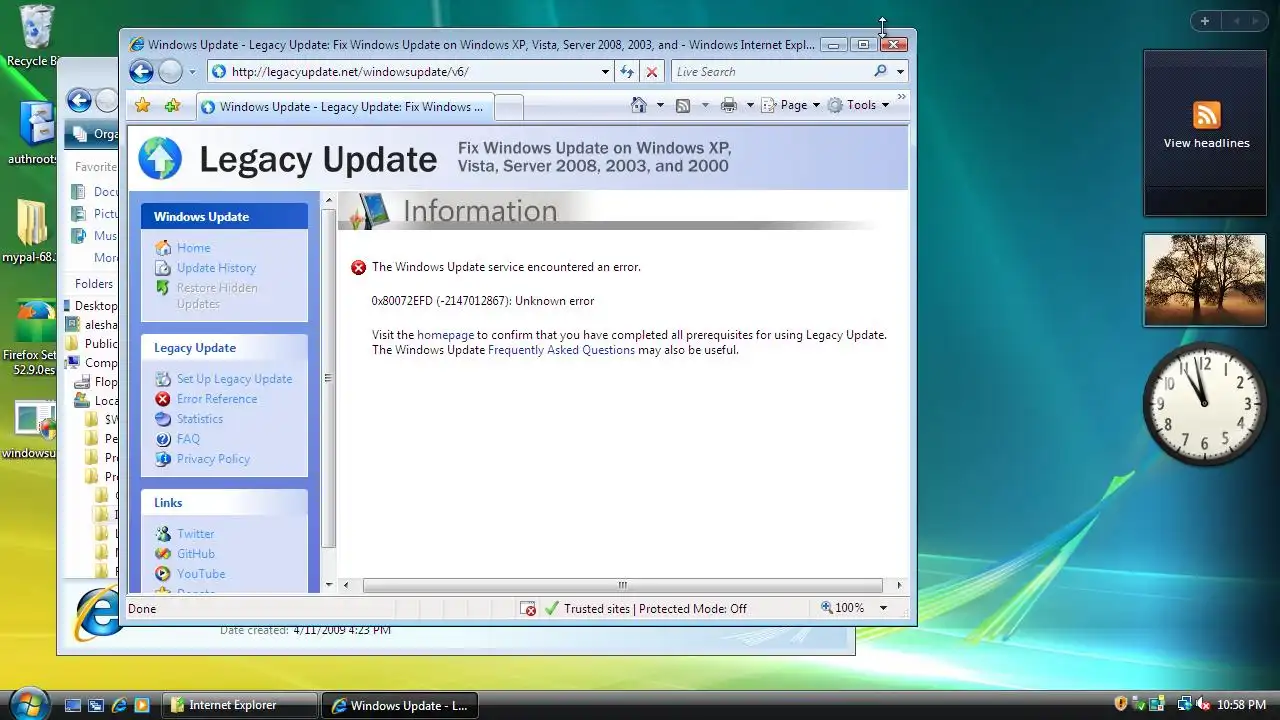Click the Live Search magnifier icon
The width and height of the screenshot is (1280, 720).
click(x=880, y=71)
